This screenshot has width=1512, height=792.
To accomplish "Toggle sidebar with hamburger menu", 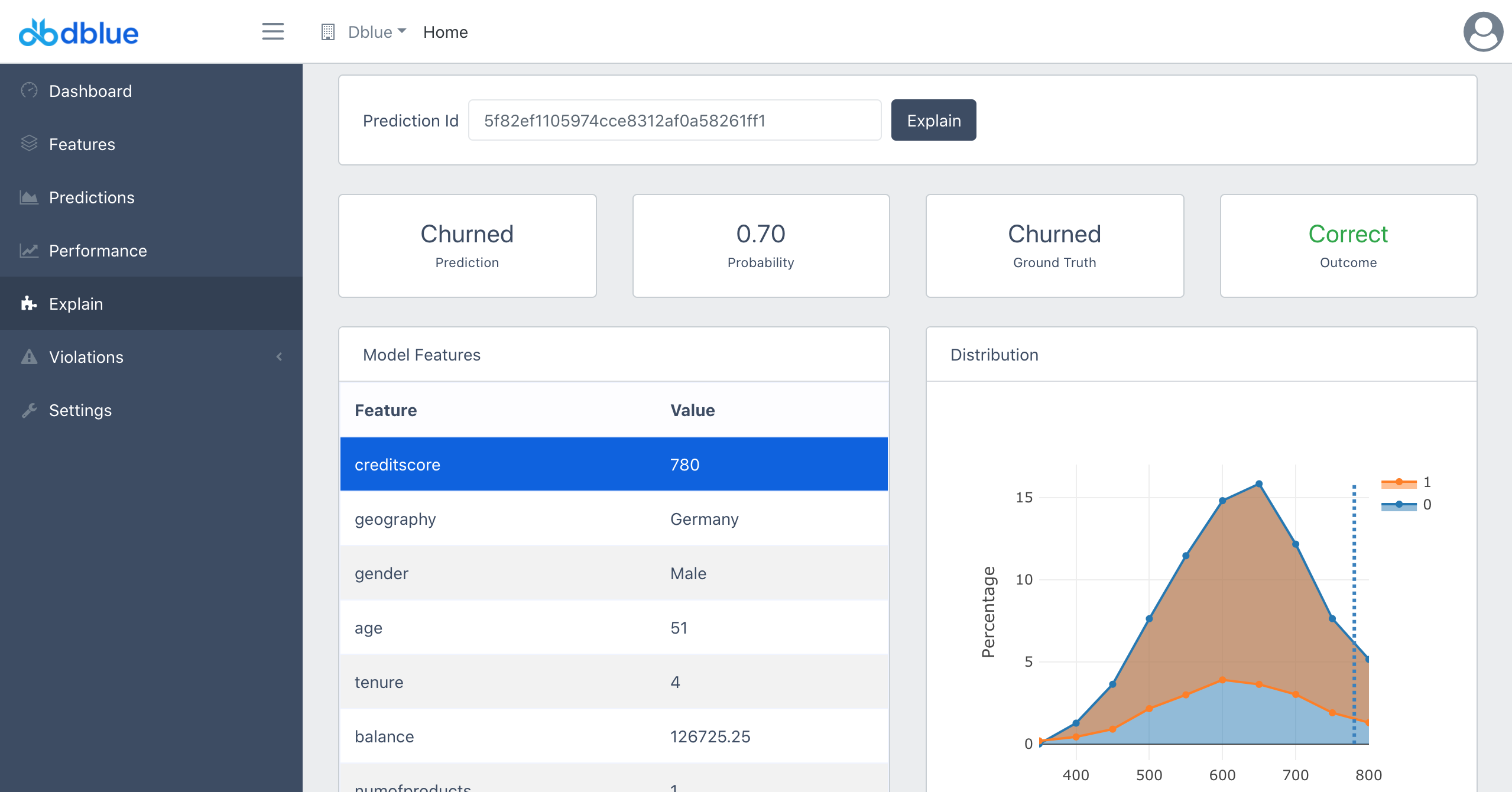I will [x=272, y=32].
